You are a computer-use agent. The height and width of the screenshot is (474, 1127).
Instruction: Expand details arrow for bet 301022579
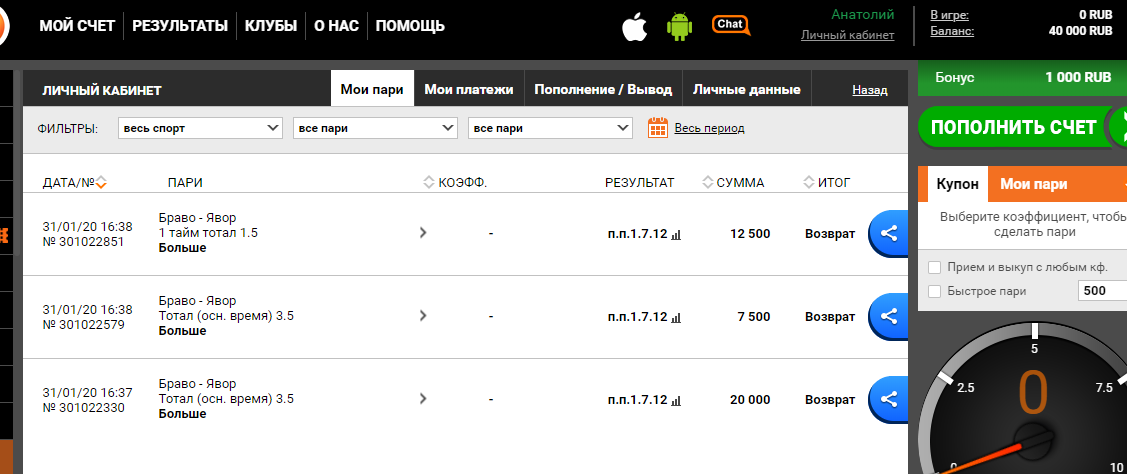click(x=423, y=316)
